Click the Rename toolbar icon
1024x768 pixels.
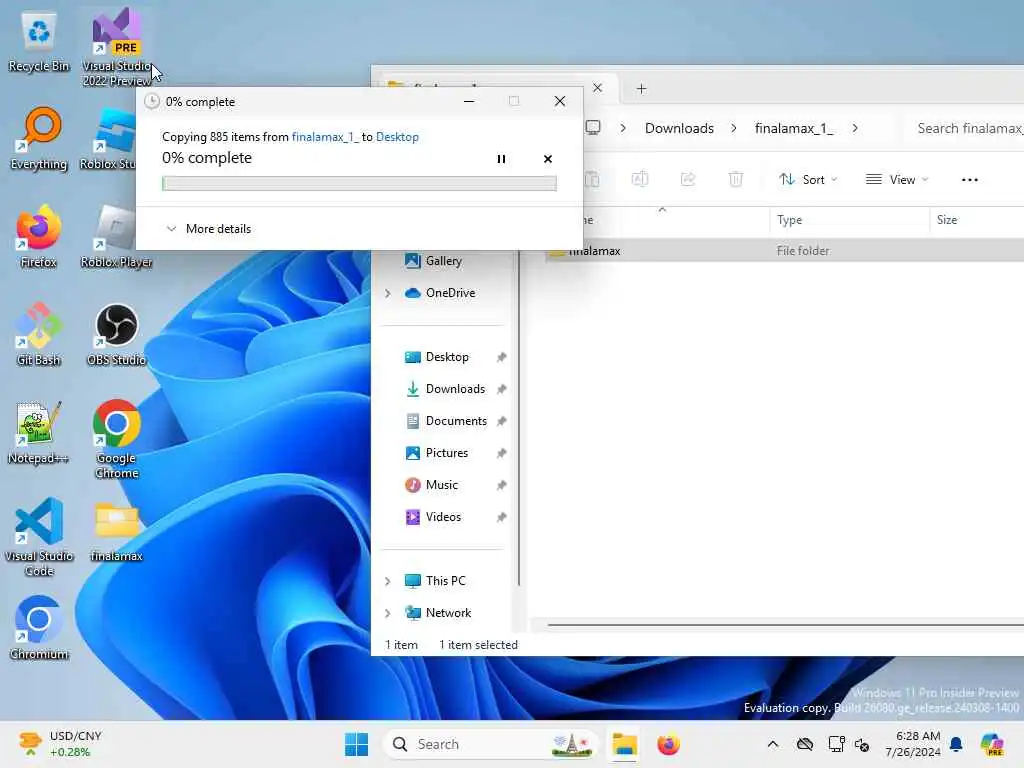640,179
